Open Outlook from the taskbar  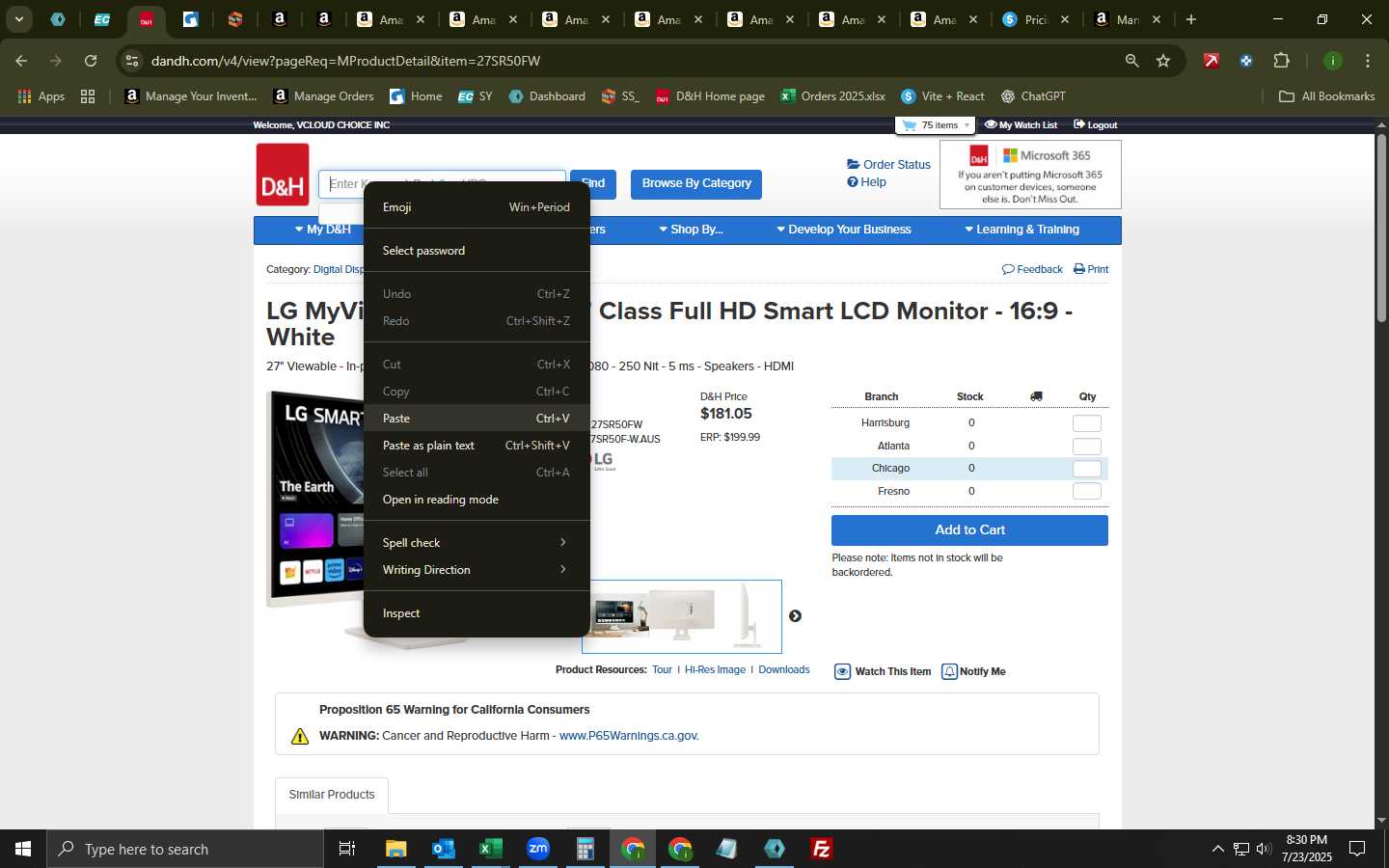point(443,849)
